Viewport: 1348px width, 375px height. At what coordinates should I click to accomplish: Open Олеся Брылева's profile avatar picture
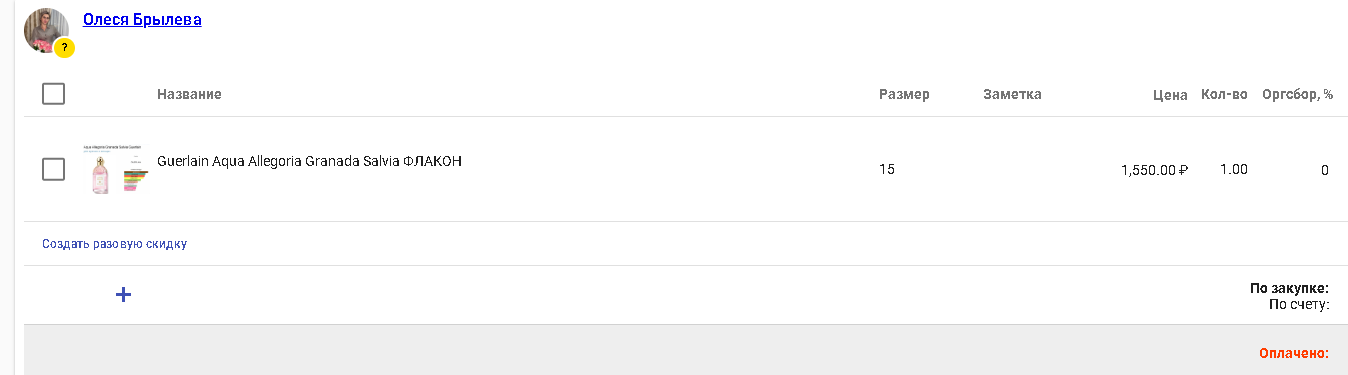click(45, 31)
